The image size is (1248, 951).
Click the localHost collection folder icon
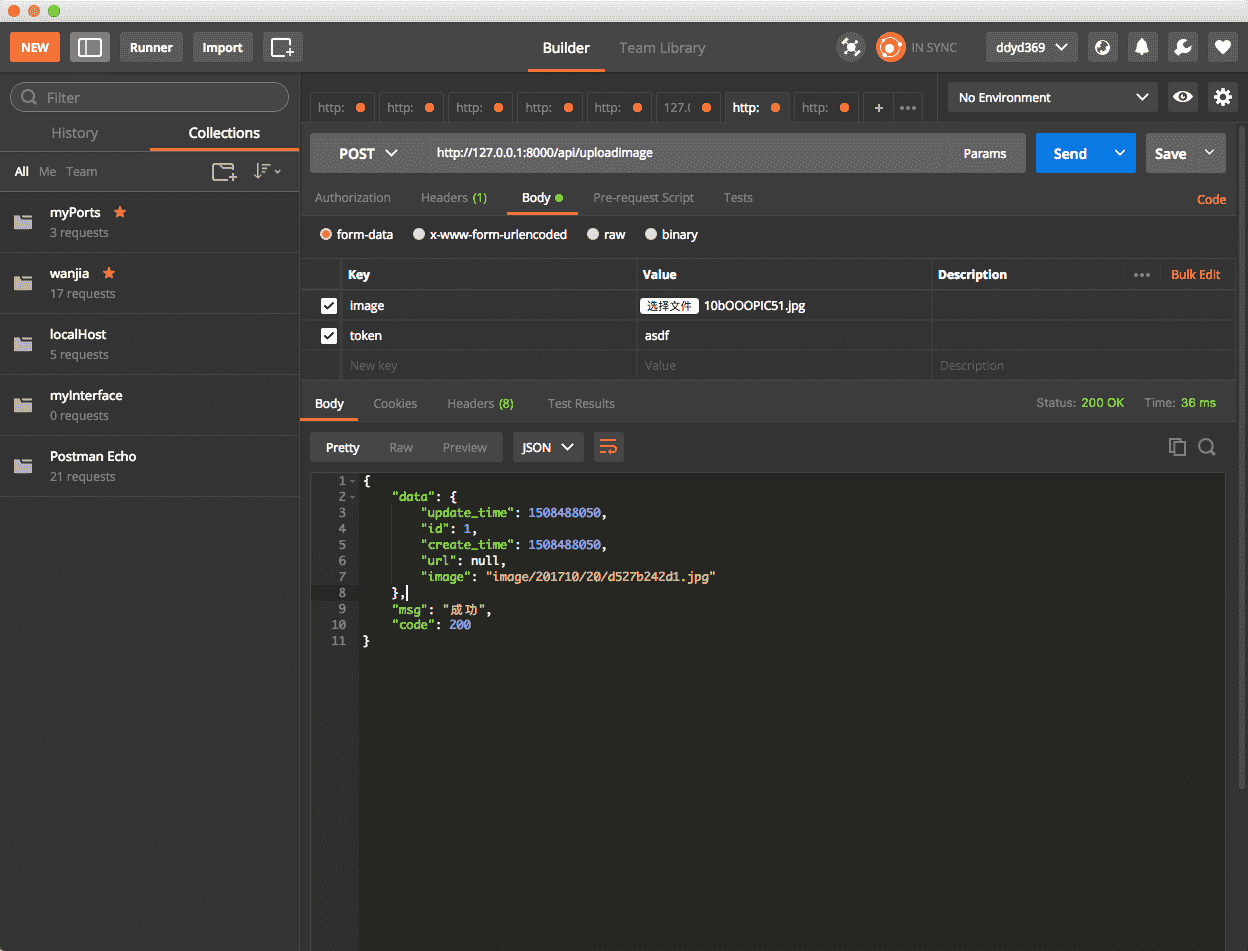23,344
